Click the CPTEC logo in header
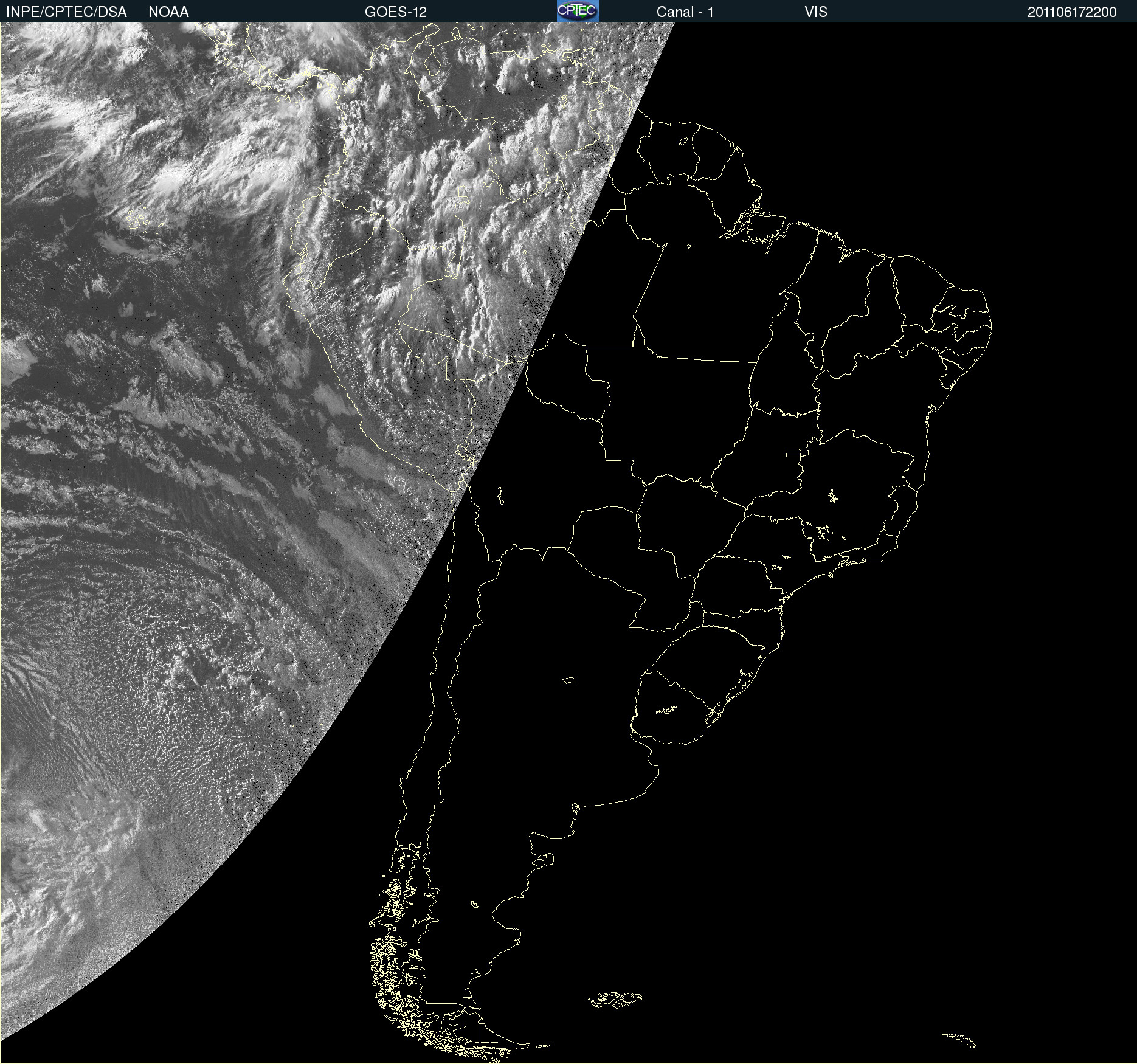 coord(578,11)
